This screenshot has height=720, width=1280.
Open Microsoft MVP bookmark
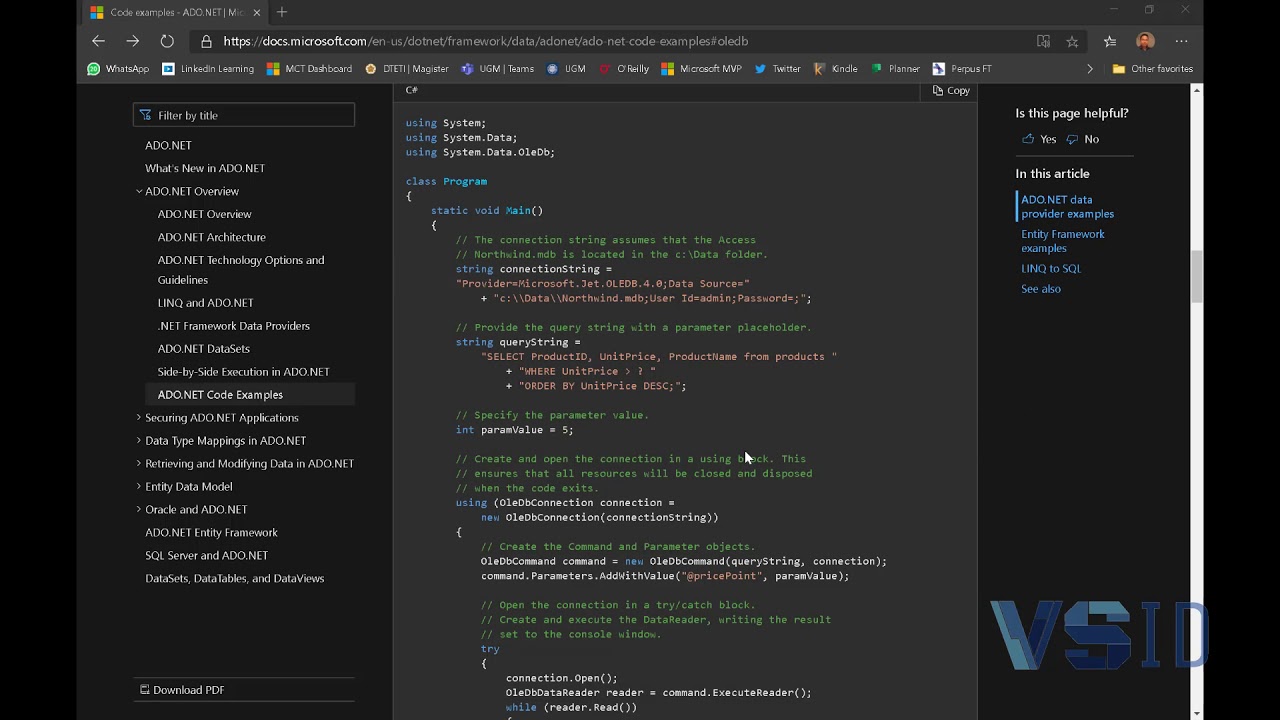tap(701, 69)
